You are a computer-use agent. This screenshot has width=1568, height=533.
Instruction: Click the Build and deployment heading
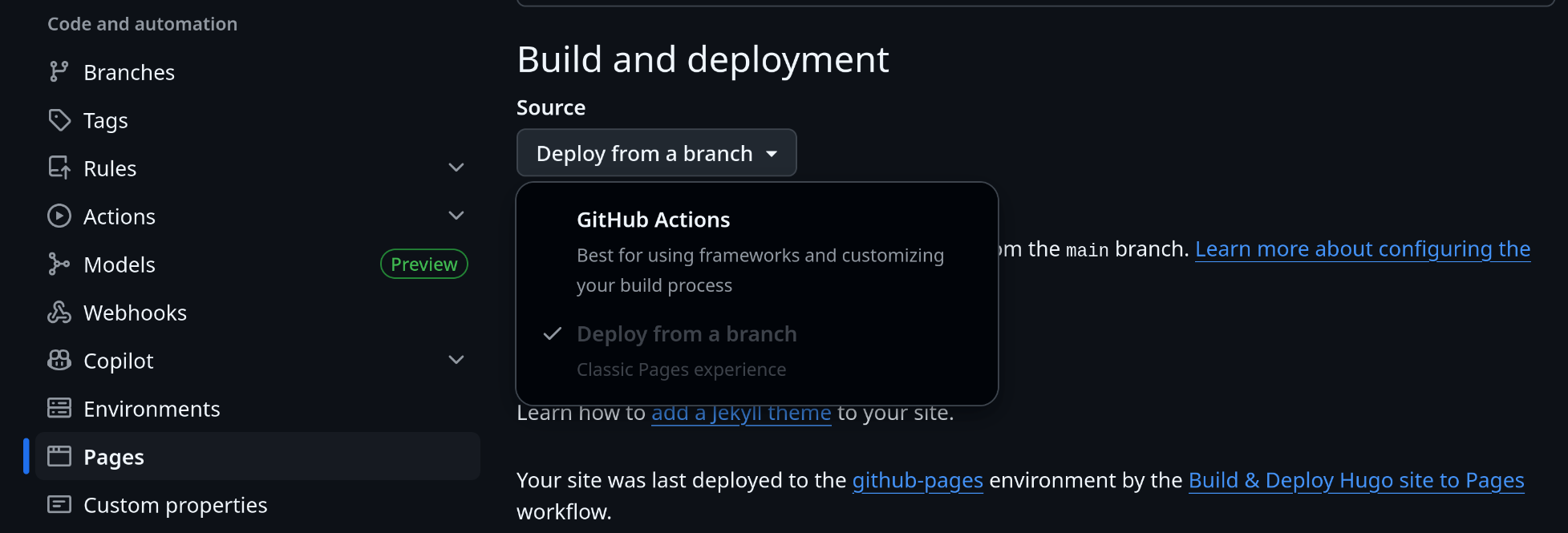click(x=703, y=59)
